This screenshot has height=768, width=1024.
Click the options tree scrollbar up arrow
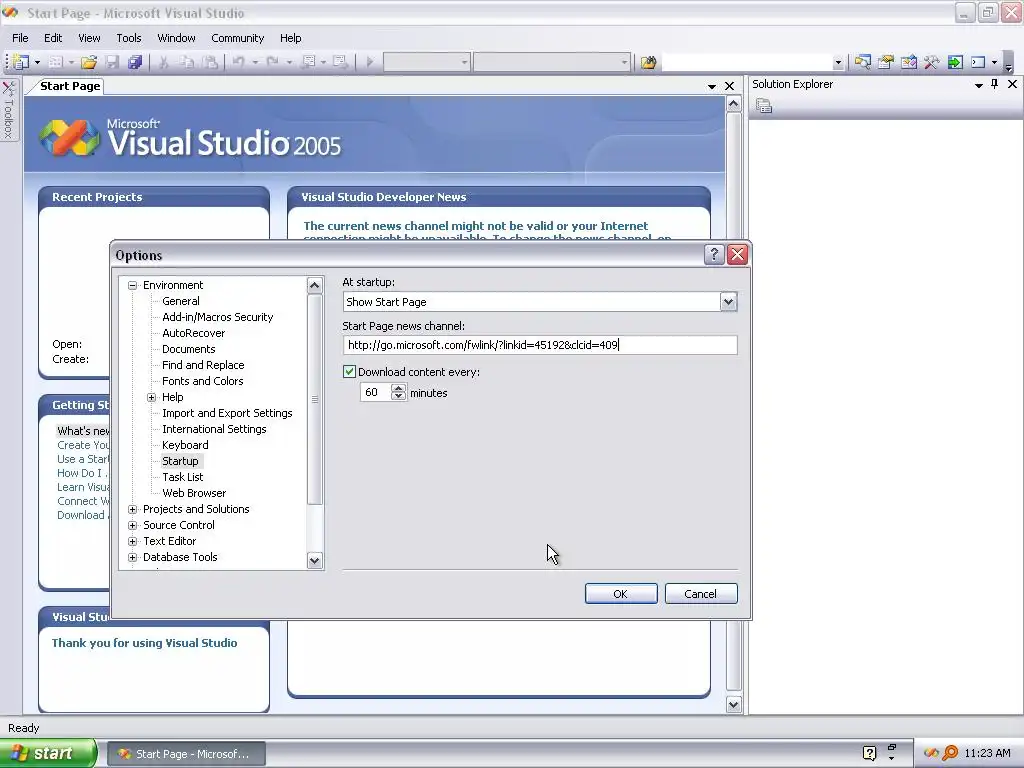(315, 285)
